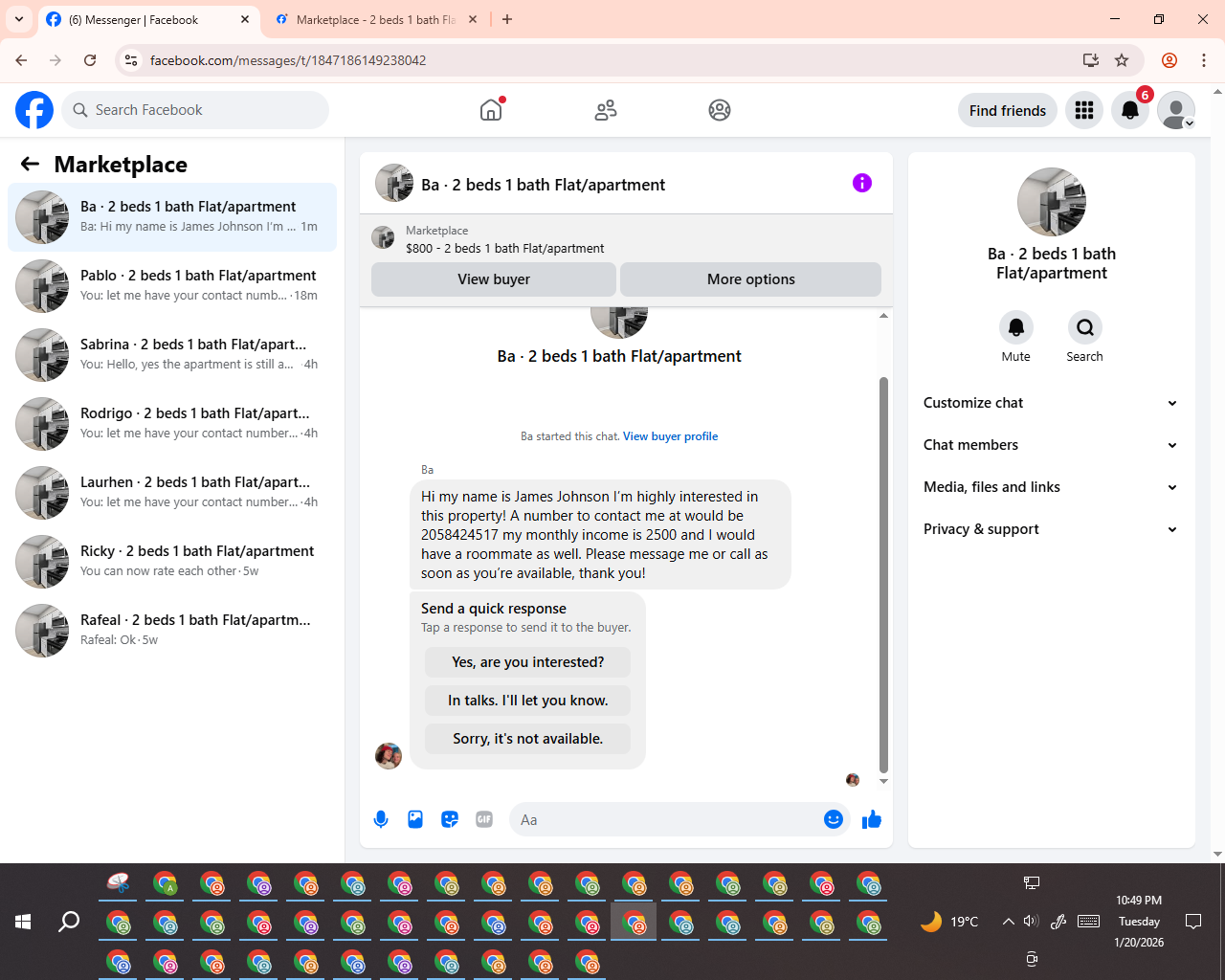Send quick reply 'Sorry, it's not available.'
Image resolution: width=1225 pixels, height=980 pixels.
pyautogui.click(x=528, y=739)
